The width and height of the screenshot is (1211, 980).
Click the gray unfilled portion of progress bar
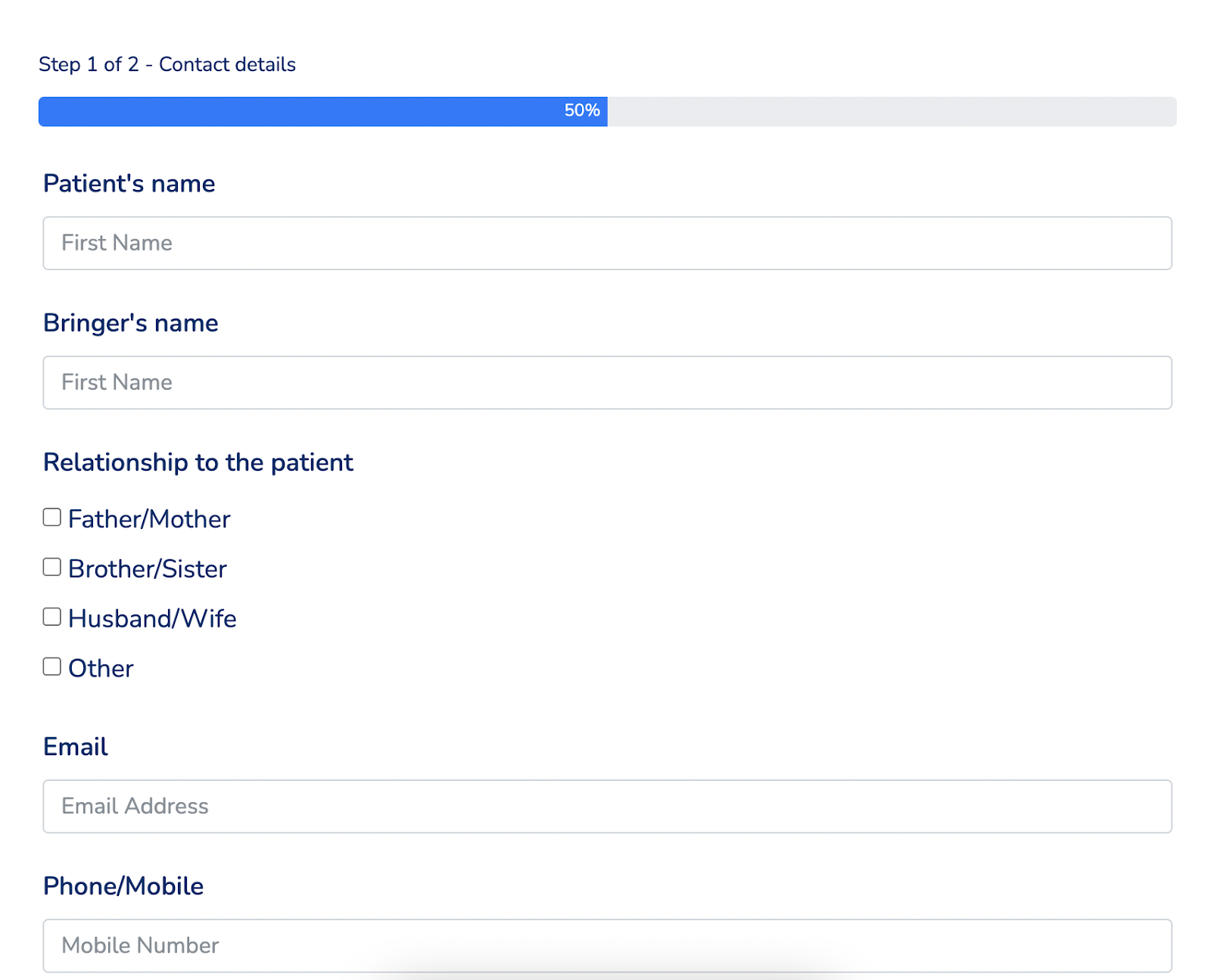pos(892,111)
